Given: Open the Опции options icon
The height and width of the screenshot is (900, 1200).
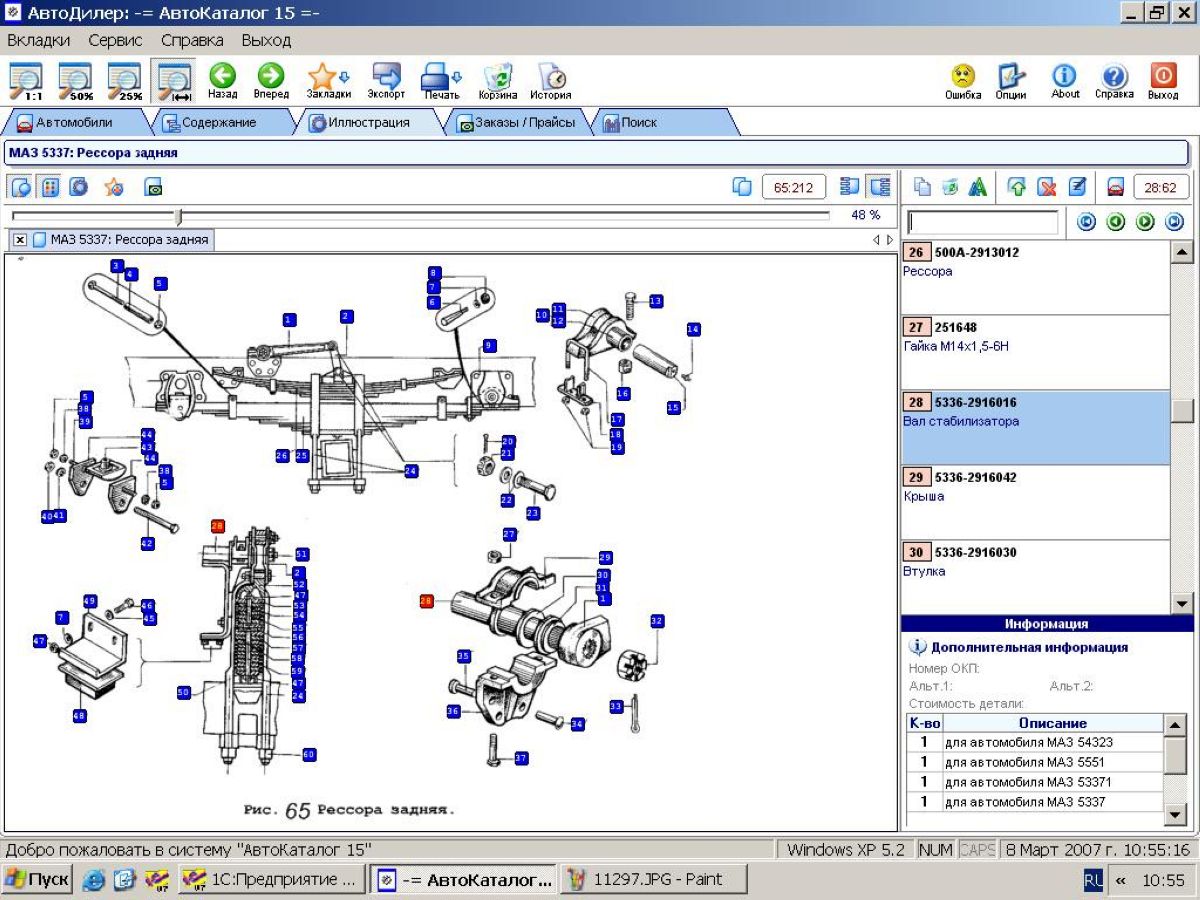Looking at the screenshot, I should click(1011, 81).
